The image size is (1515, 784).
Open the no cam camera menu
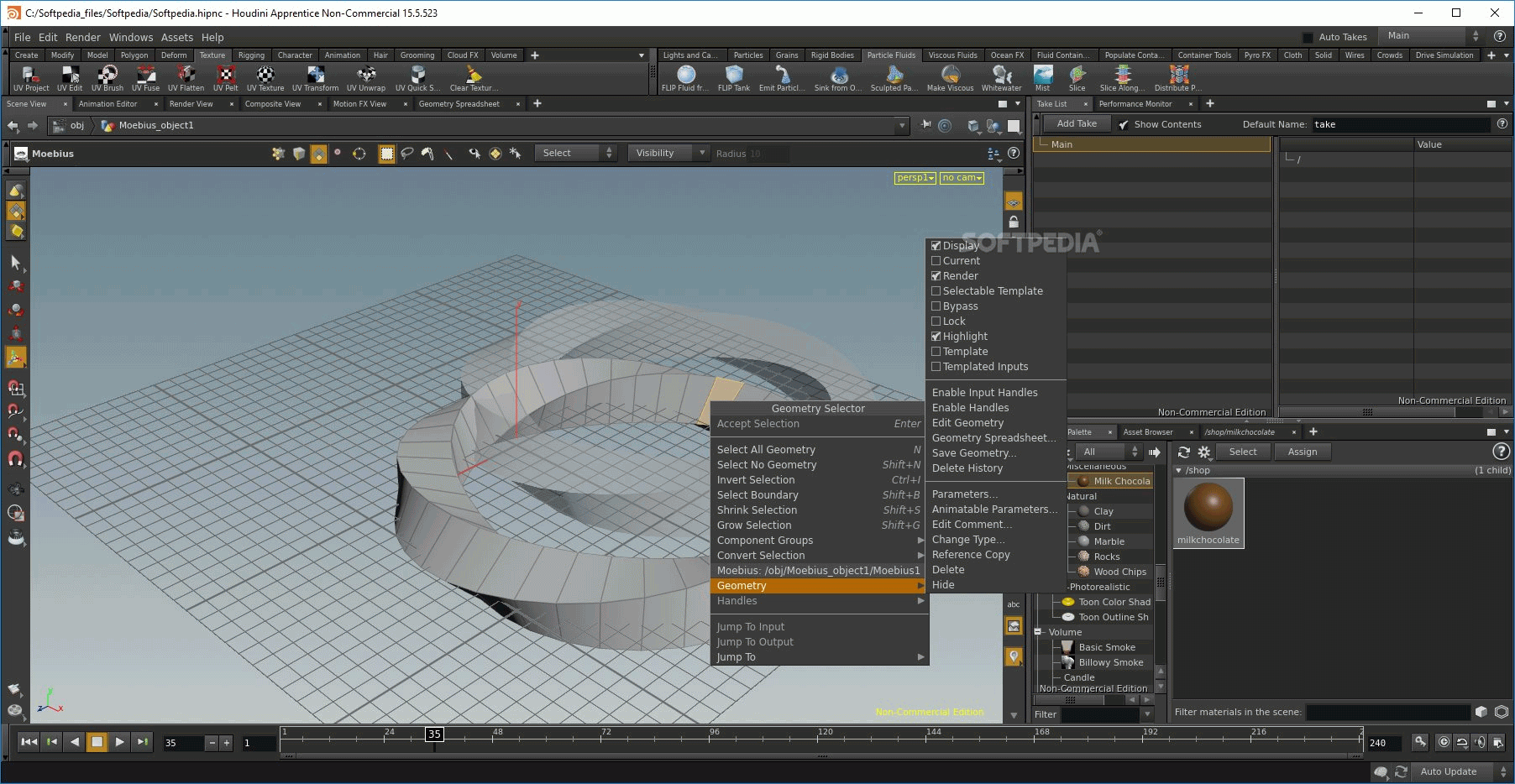click(x=962, y=178)
